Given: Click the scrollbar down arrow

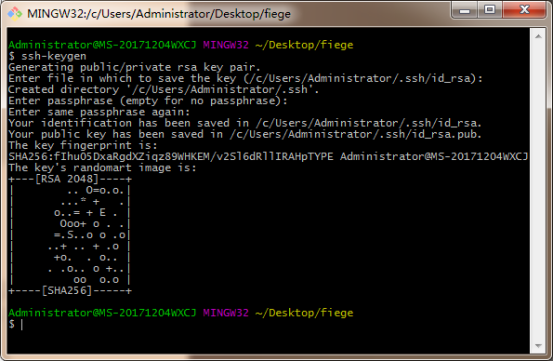Looking at the screenshot, I should tap(538, 346).
